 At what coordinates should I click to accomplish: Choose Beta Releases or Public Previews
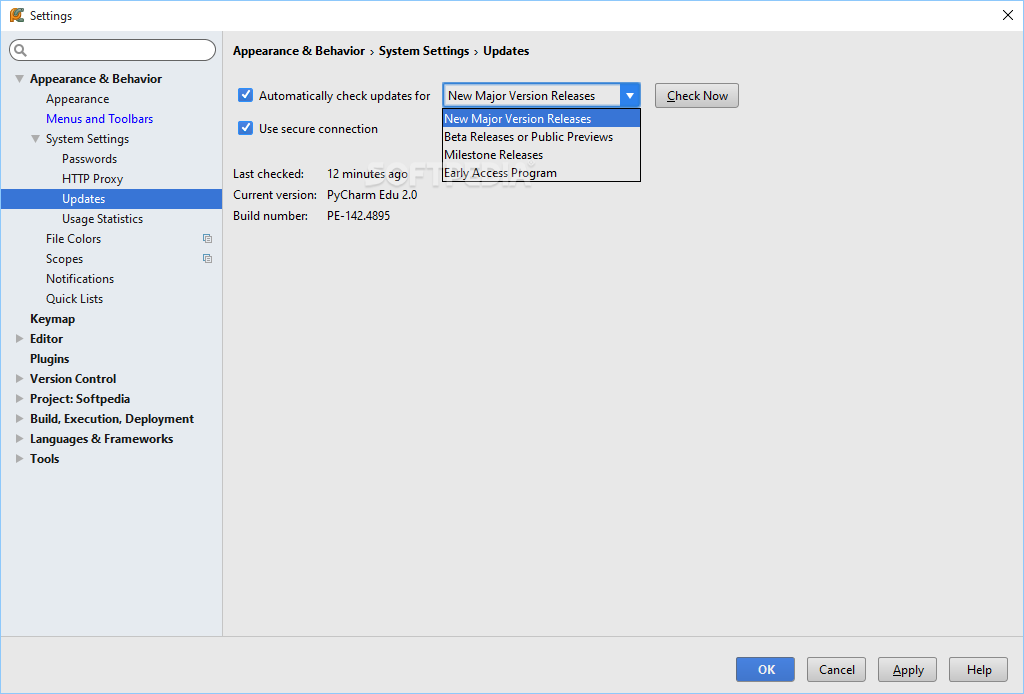coord(541,137)
